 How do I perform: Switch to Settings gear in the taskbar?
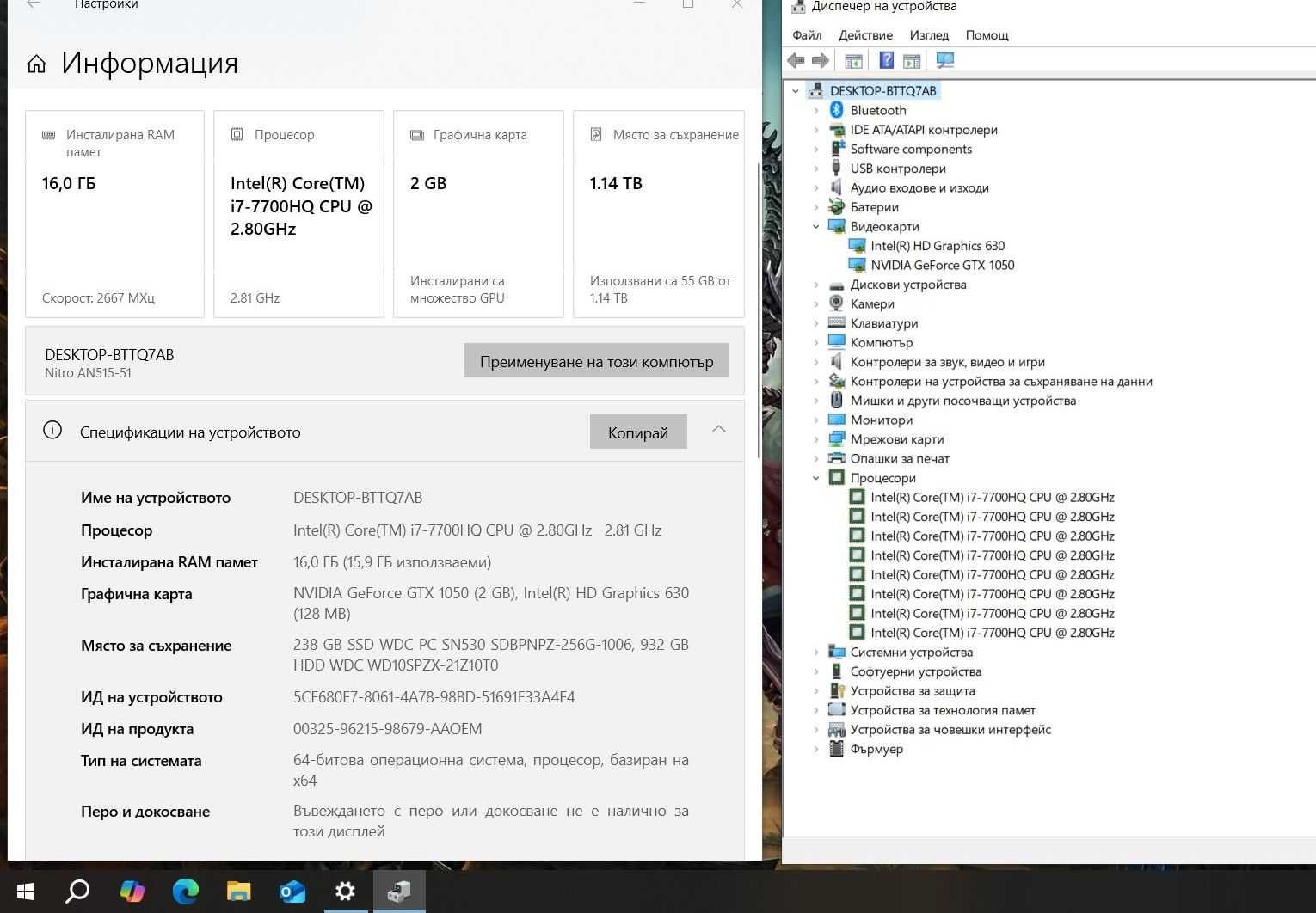346,891
